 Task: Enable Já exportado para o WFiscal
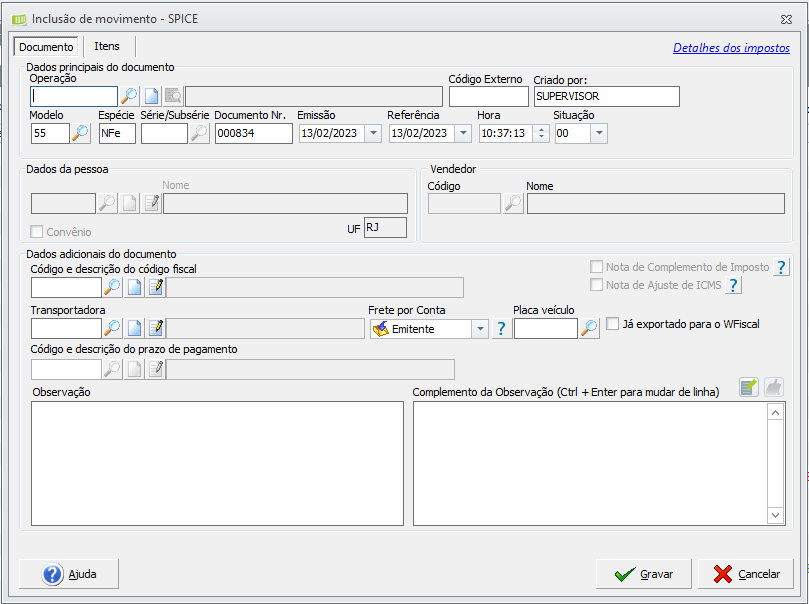point(612,324)
